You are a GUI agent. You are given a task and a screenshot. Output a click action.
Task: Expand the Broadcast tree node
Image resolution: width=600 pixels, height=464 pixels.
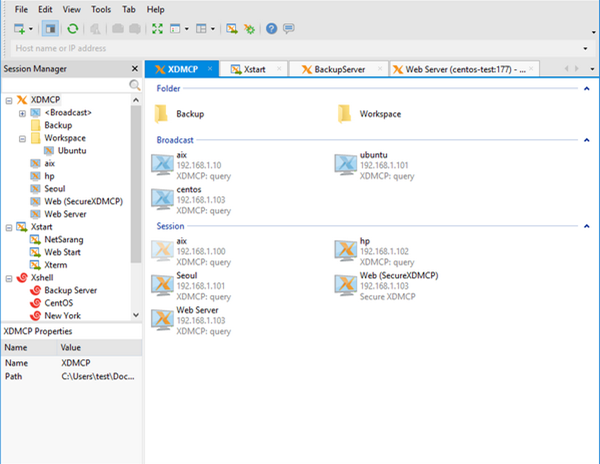[22, 113]
